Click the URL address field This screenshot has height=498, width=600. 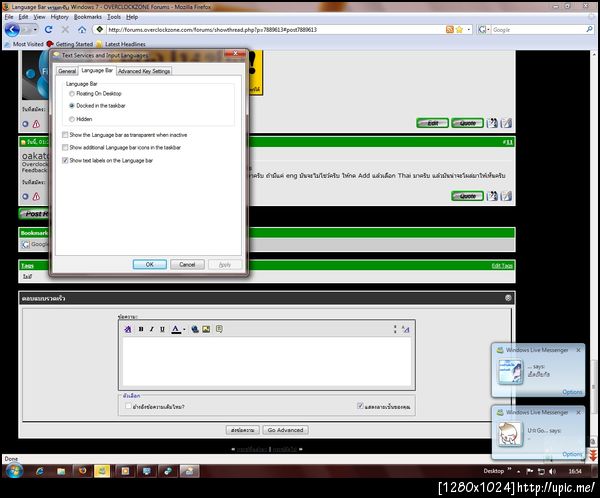(x=276, y=29)
